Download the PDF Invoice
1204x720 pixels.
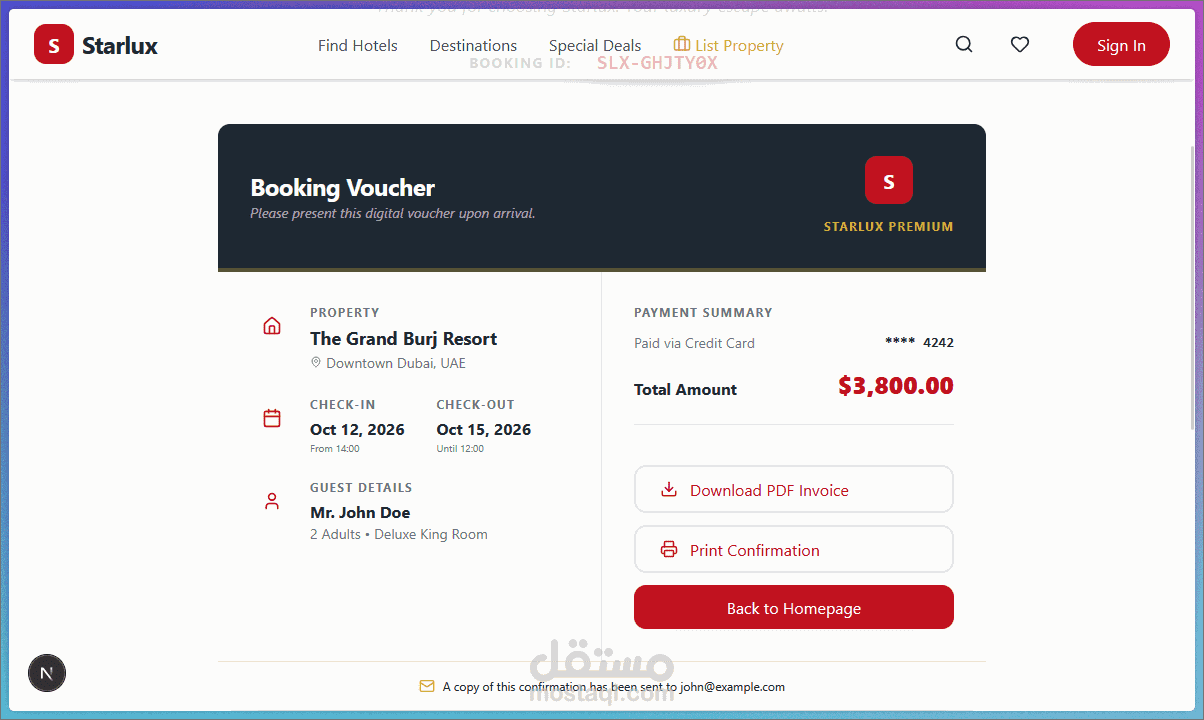pos(793,490)
